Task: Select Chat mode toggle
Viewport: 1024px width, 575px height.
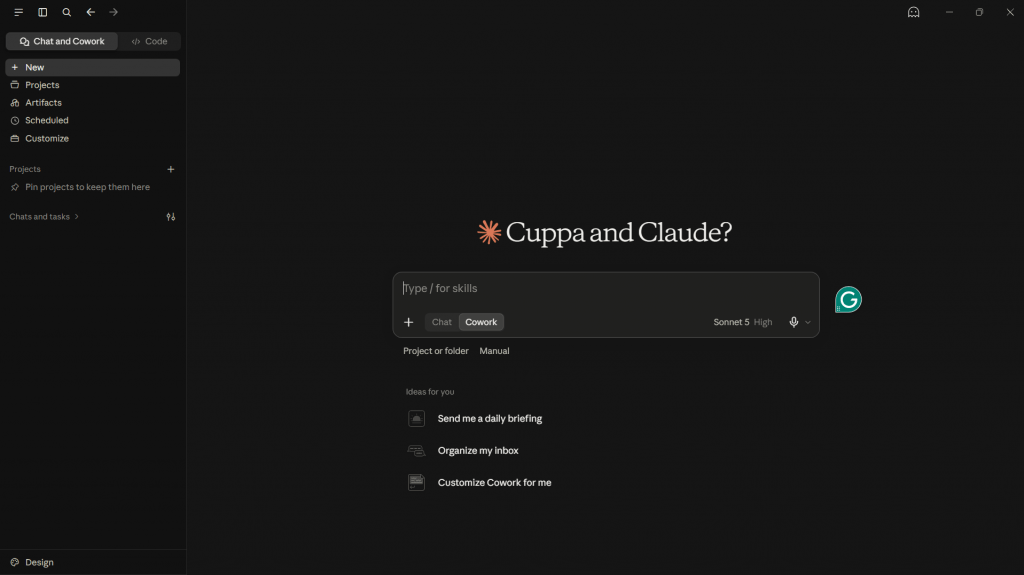Action: coord(441,322)
